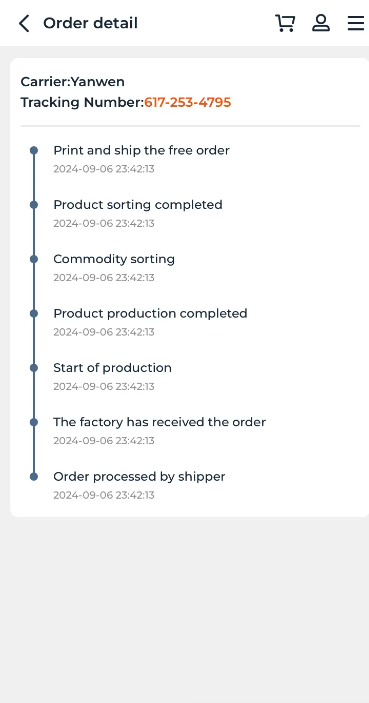The image size is (369, 703).
Task: Click the Start of production timeline dot
Action: tap(34, 368)
